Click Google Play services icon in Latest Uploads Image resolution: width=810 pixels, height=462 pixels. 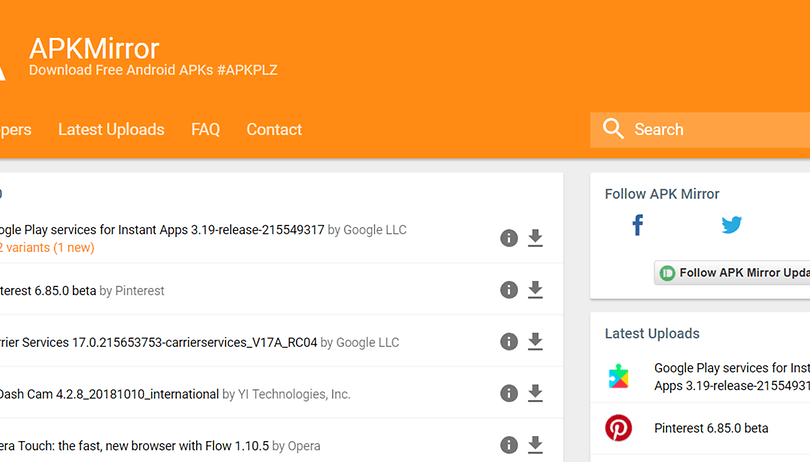(x=618, y=376)
